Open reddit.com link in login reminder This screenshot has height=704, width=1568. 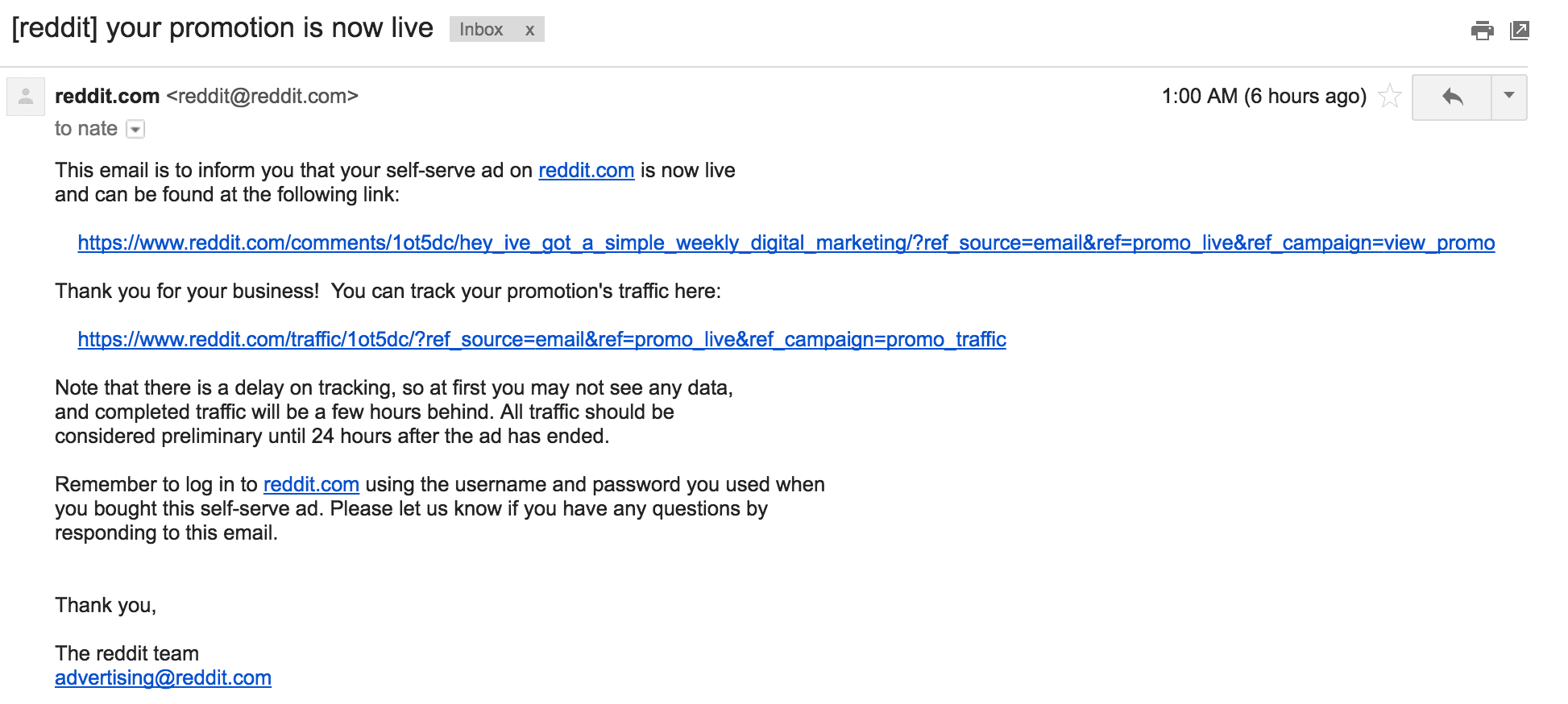(311, 485)
